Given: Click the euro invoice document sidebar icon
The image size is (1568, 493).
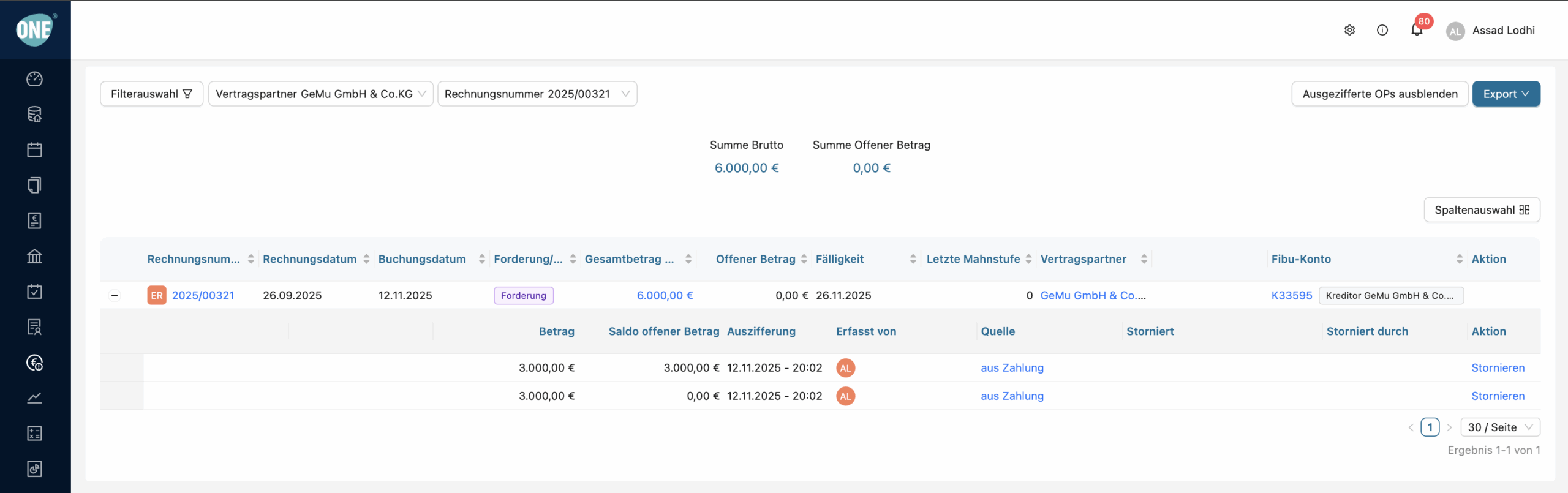Looking at the screenshot, I should coord(35,220).
